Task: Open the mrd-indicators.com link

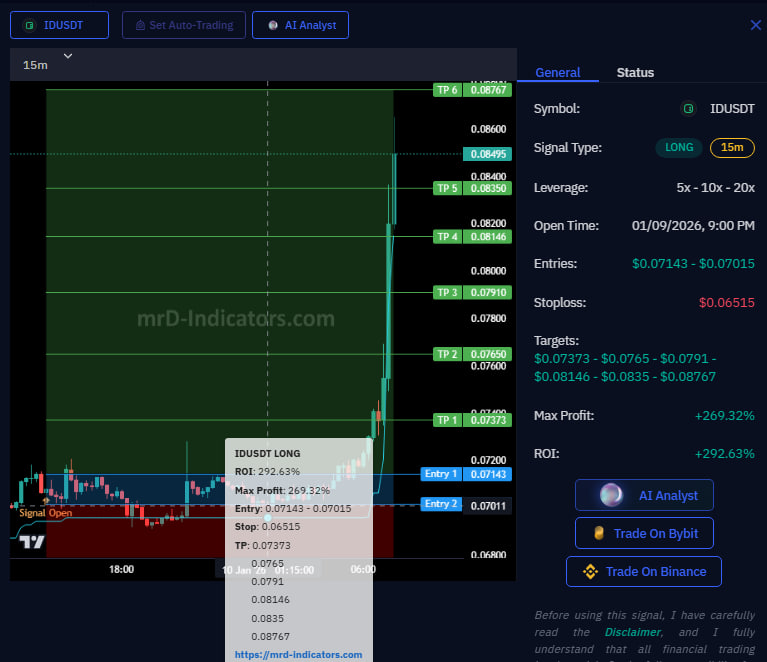Action: 298,655
